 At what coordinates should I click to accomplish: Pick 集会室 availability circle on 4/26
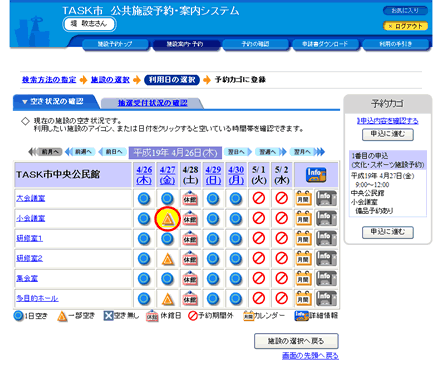[x=144, y=279]
